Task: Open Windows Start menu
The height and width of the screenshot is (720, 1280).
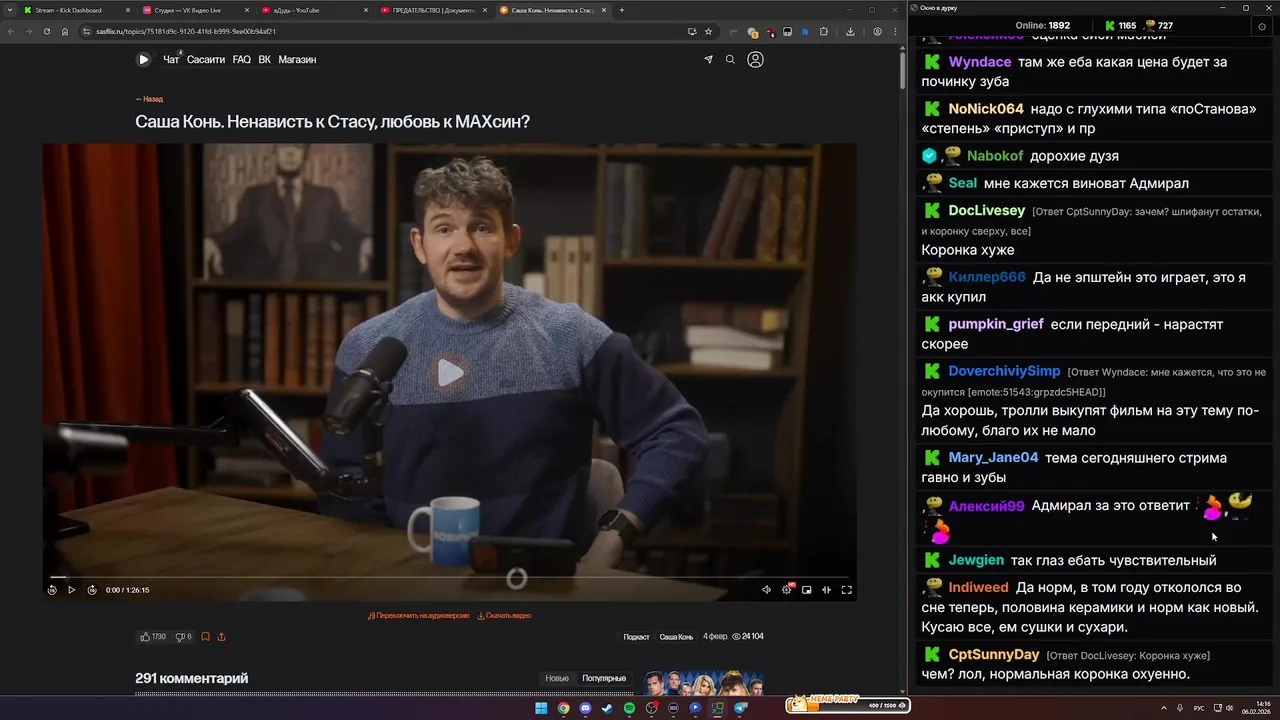Action: pyautogui.click(x=541, y=708)
